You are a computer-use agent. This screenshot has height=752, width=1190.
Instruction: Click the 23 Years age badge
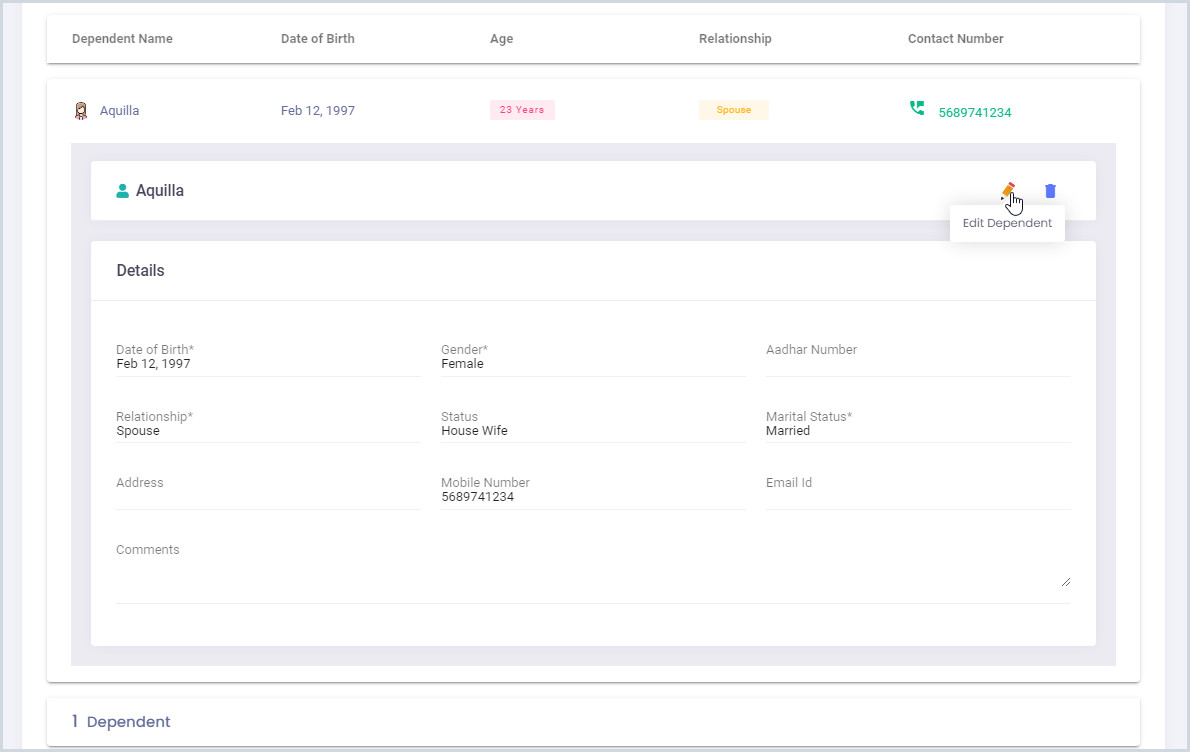[x=522, y=110]
